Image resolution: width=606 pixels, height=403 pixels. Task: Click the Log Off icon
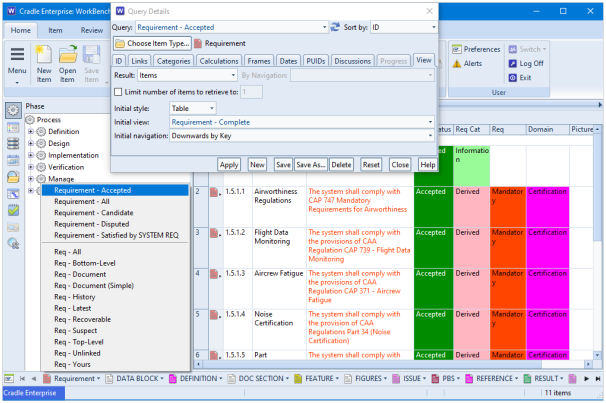click(x=512, y=63)
